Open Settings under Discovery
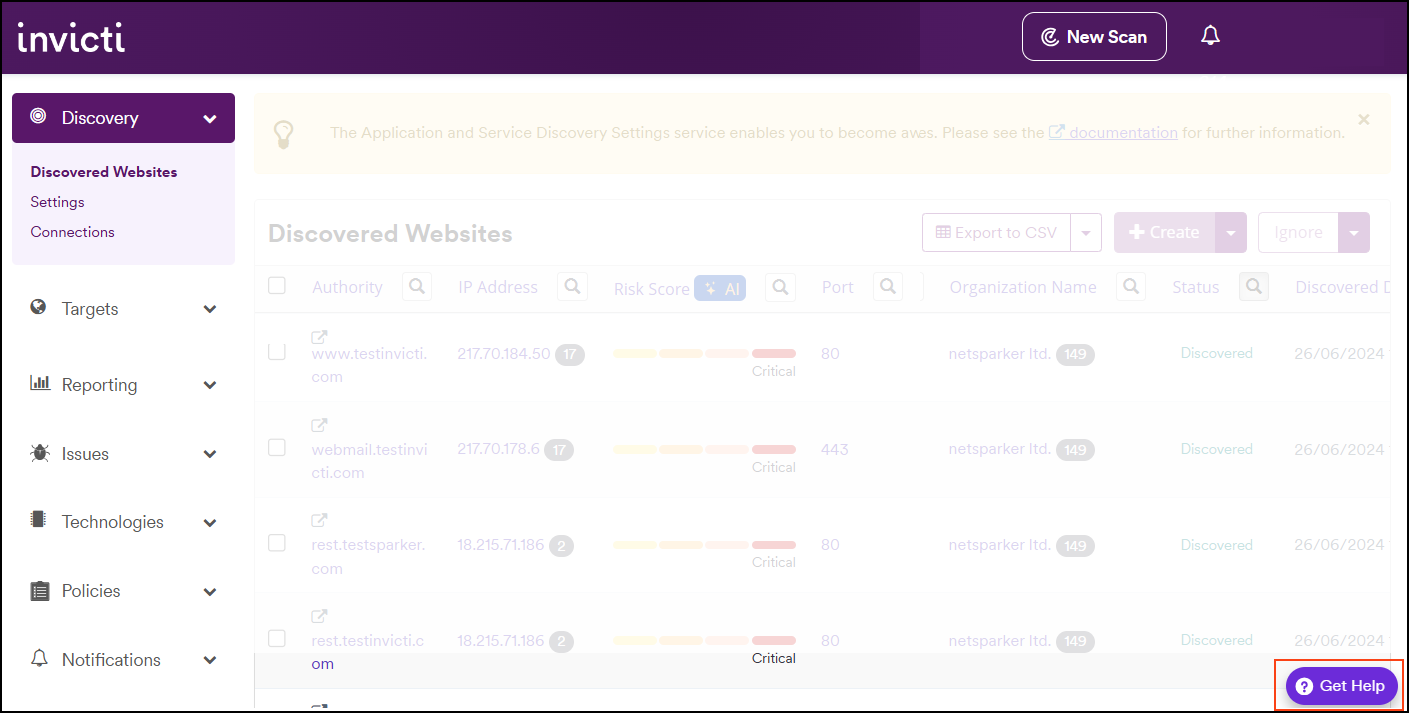Image resolution: width=1409 pixels, height=713 pixels. coord(57,202)
